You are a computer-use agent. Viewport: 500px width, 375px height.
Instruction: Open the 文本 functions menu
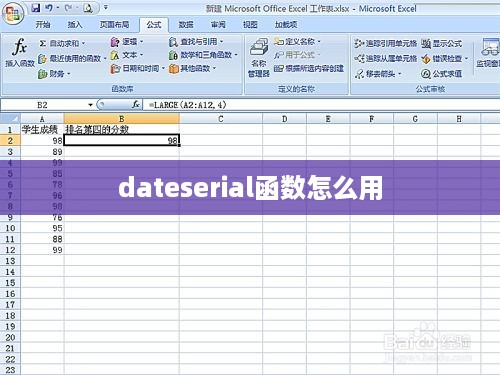click(127, 55)
